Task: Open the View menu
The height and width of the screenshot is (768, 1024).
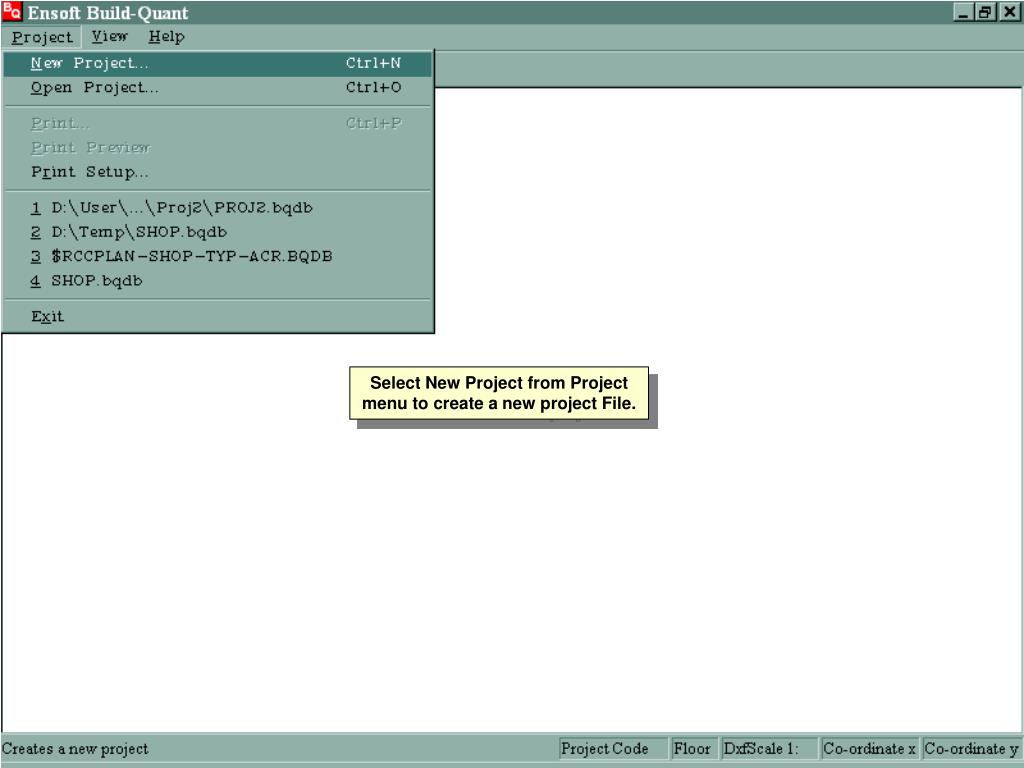Action: [x=109, y=37]
